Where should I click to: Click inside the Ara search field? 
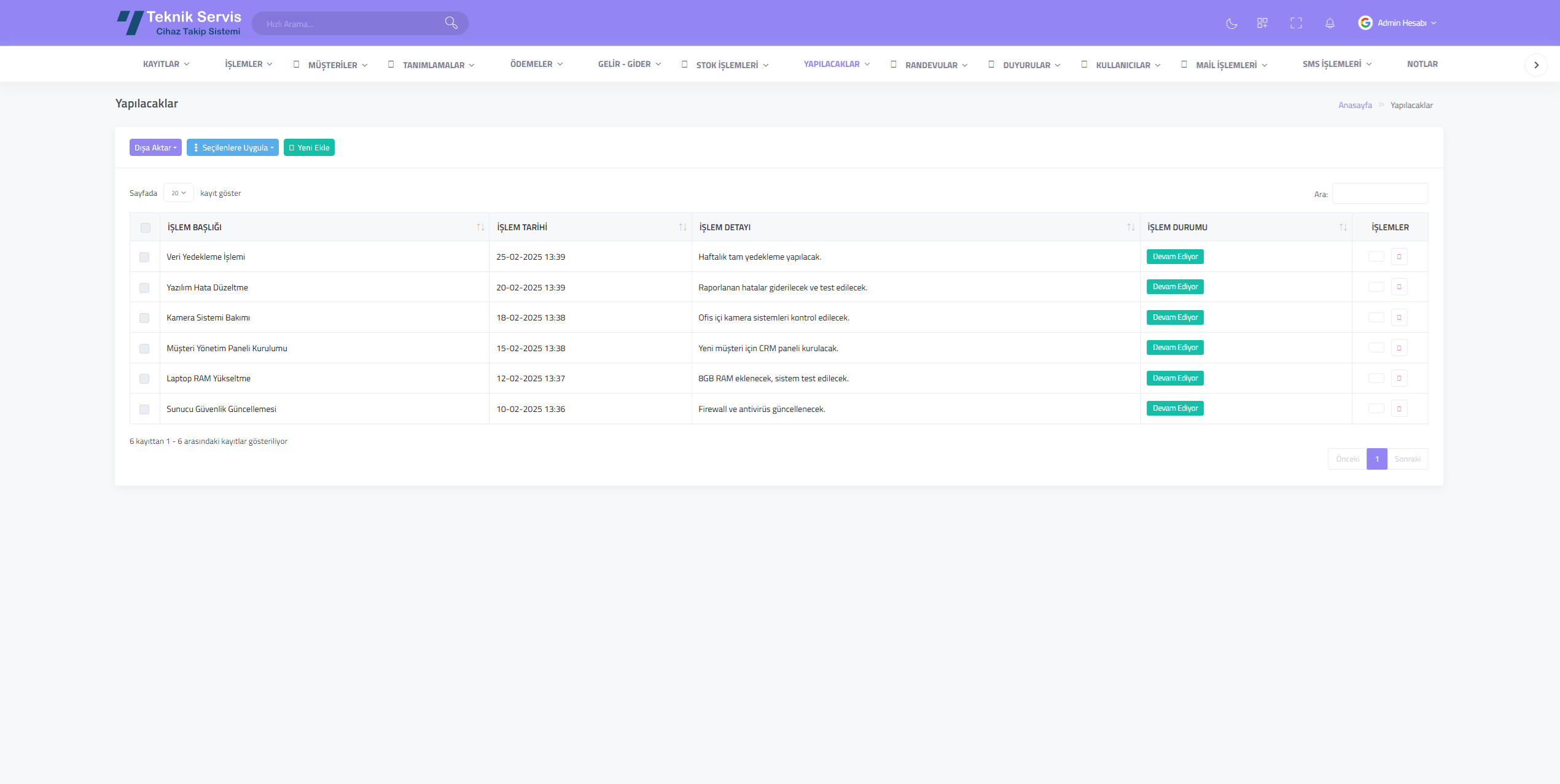point(1379,194)
